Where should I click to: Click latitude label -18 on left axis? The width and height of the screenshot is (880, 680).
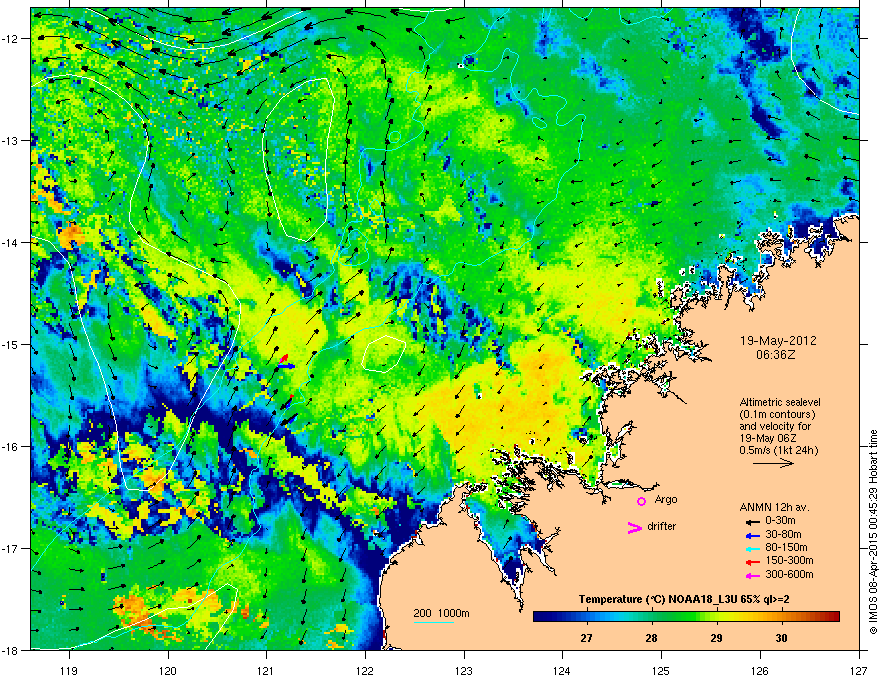(11, 650)
